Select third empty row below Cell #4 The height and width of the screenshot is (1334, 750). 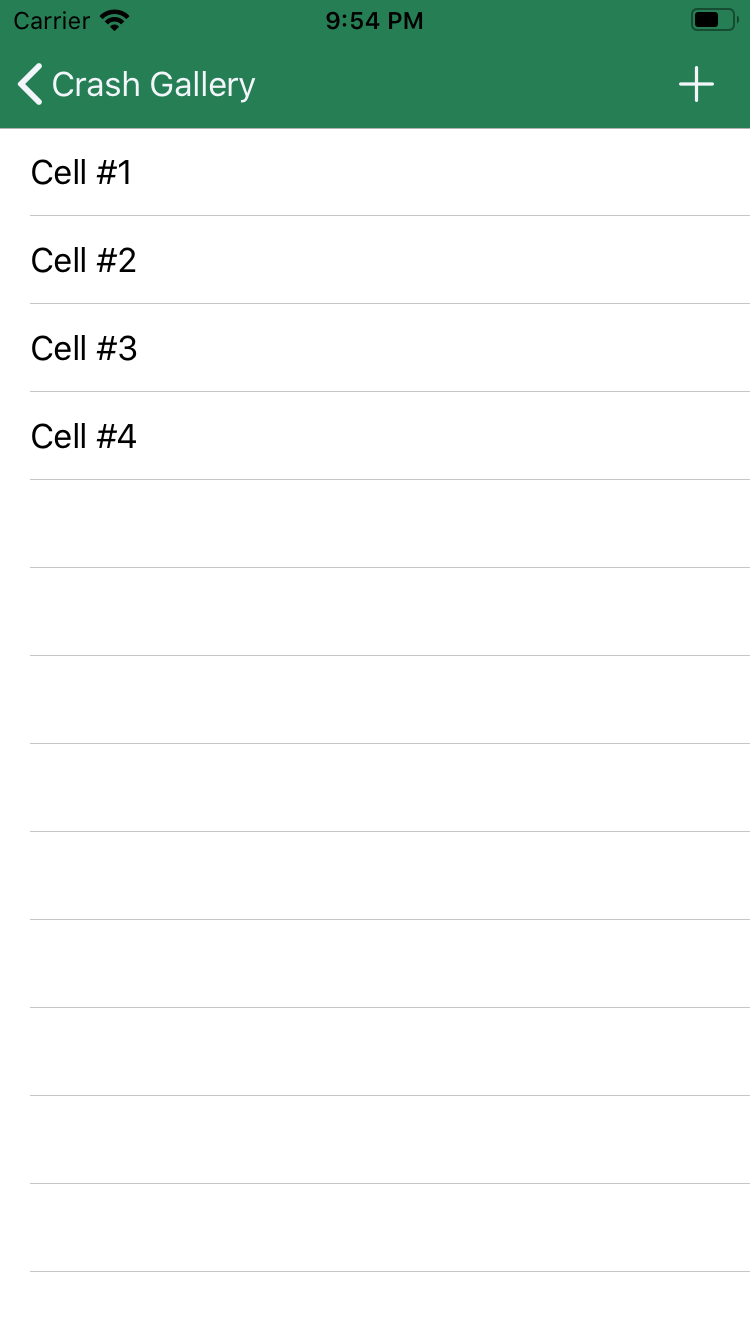pos(375,700)
